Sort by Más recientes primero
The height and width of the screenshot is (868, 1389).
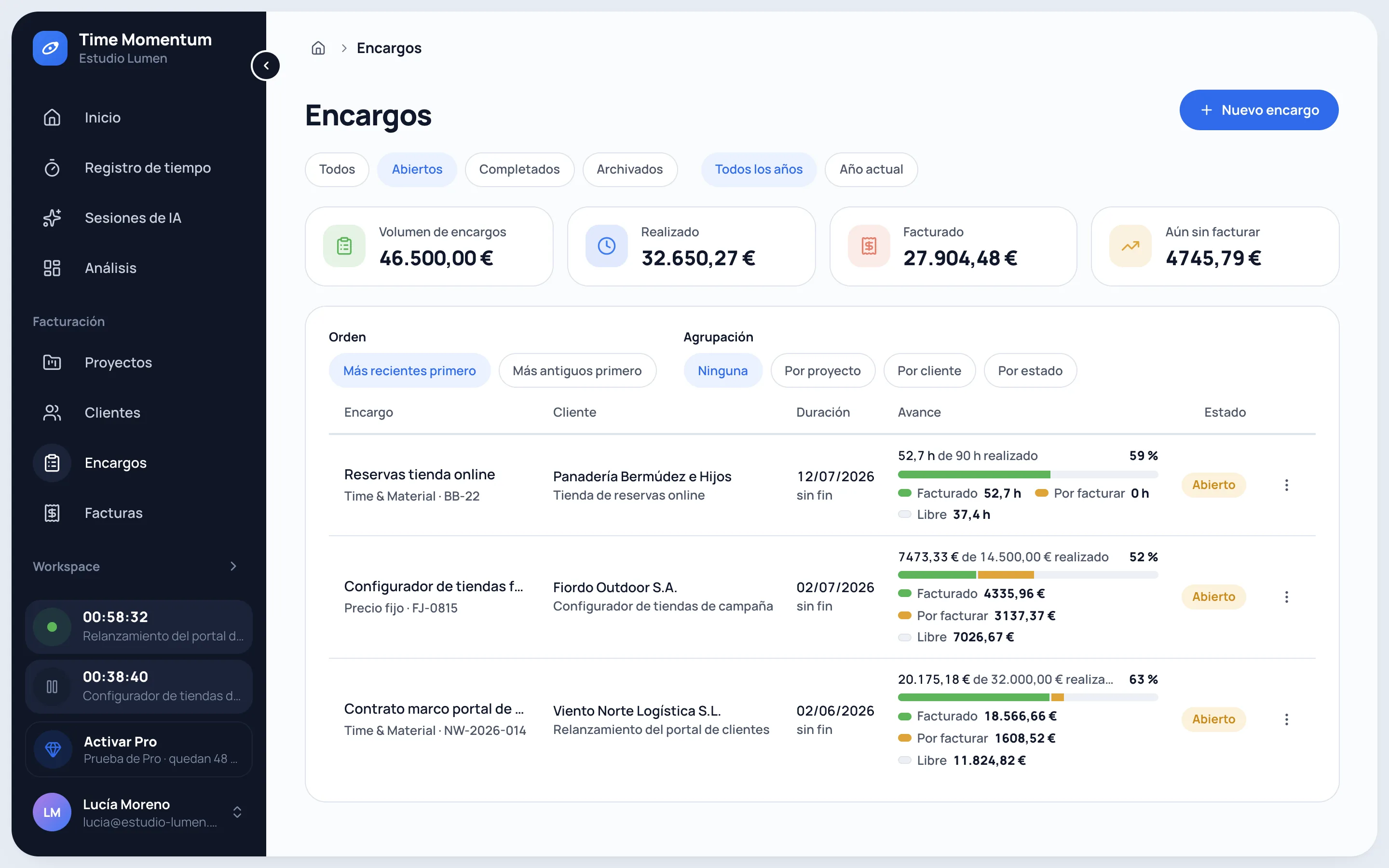(410, 371)
